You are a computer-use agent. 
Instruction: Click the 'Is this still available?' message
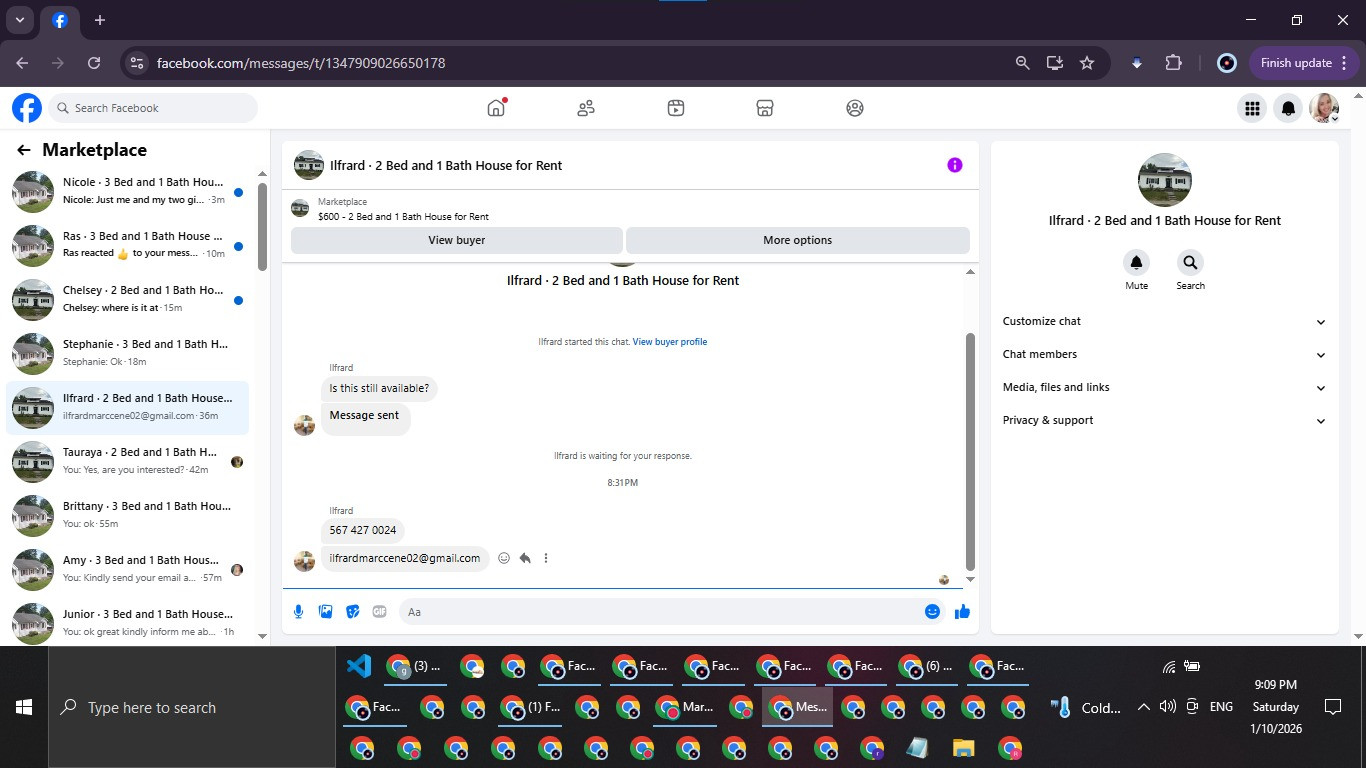pyautogui.click(x=379, y=388)
